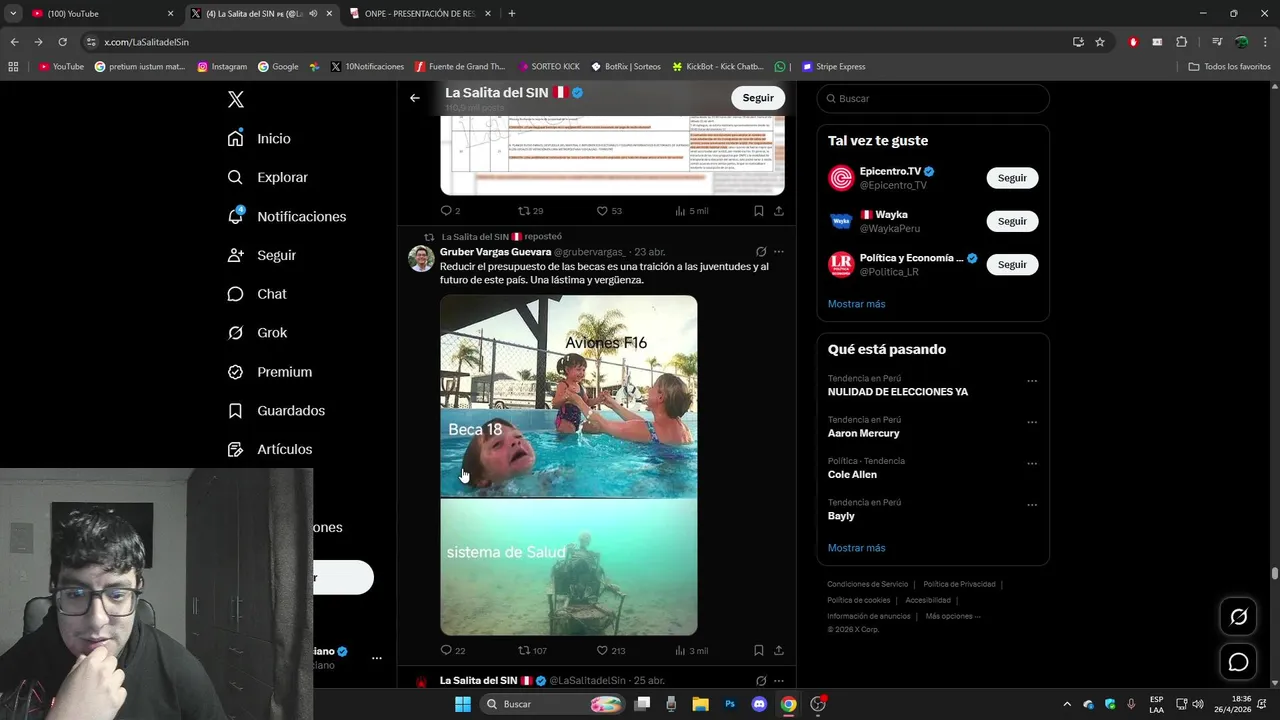Open Discord from the taskbar
The image size is (1280, 720).
(x=759, y=704)
